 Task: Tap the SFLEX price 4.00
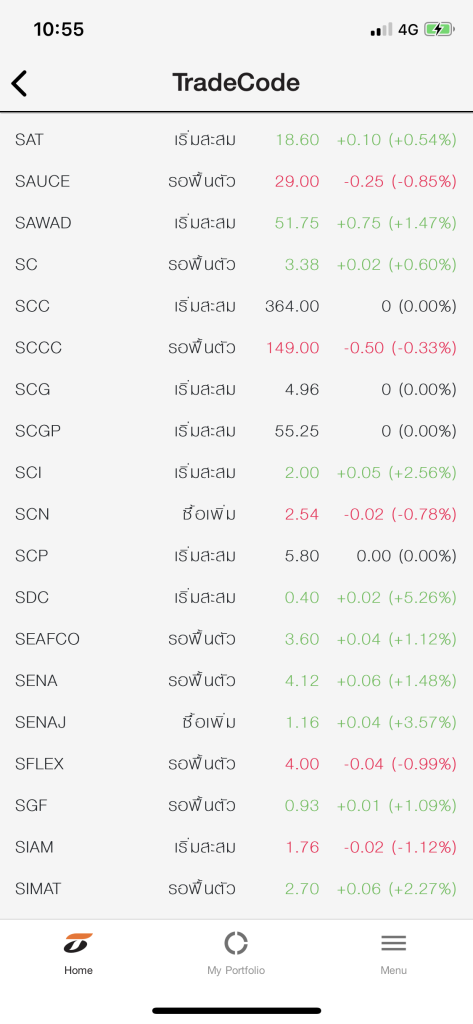coord(302,764)
